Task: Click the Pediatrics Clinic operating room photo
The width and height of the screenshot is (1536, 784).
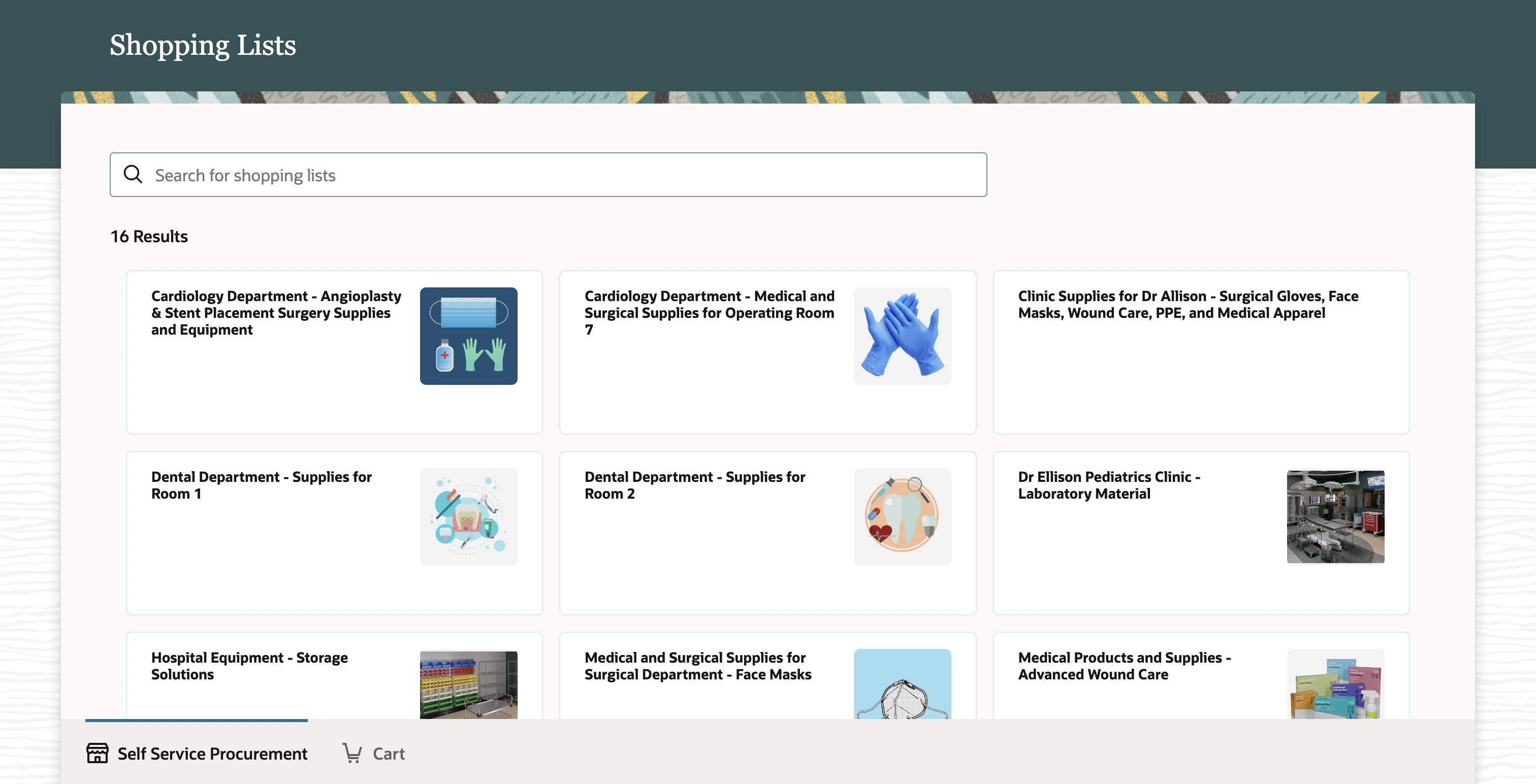Action: [1335, 517]
